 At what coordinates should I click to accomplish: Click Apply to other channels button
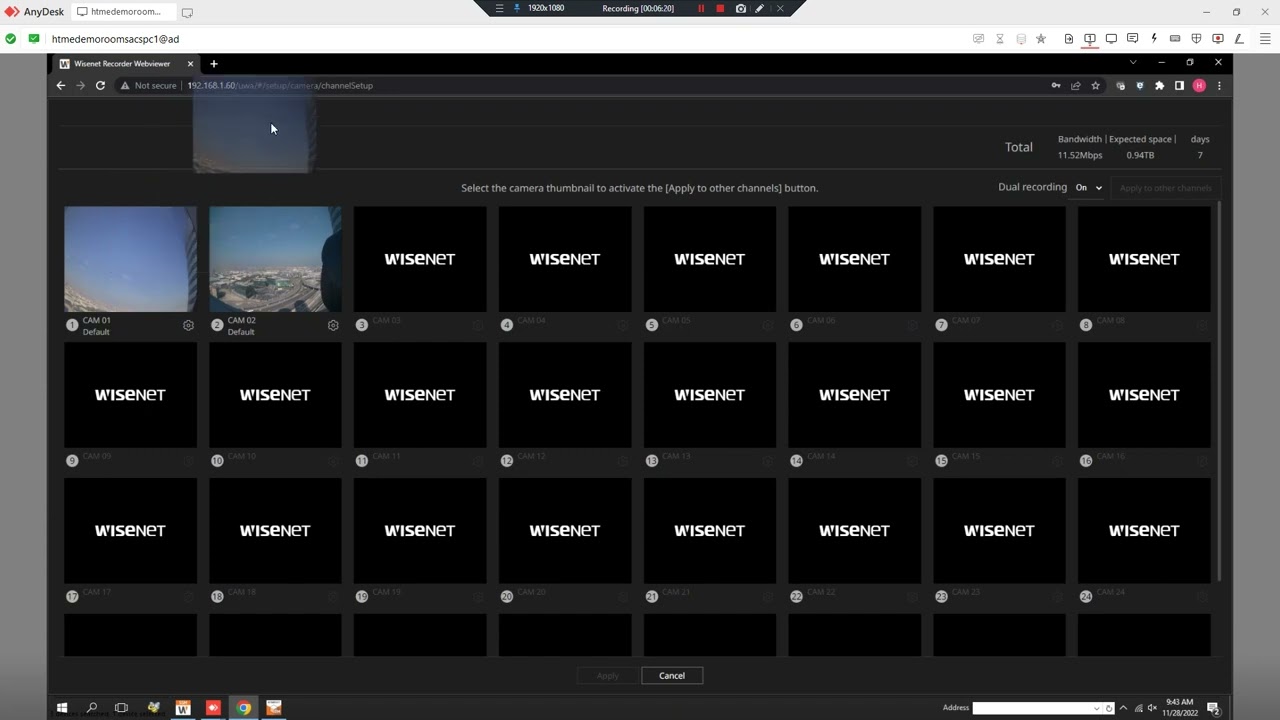(1165, 188)
